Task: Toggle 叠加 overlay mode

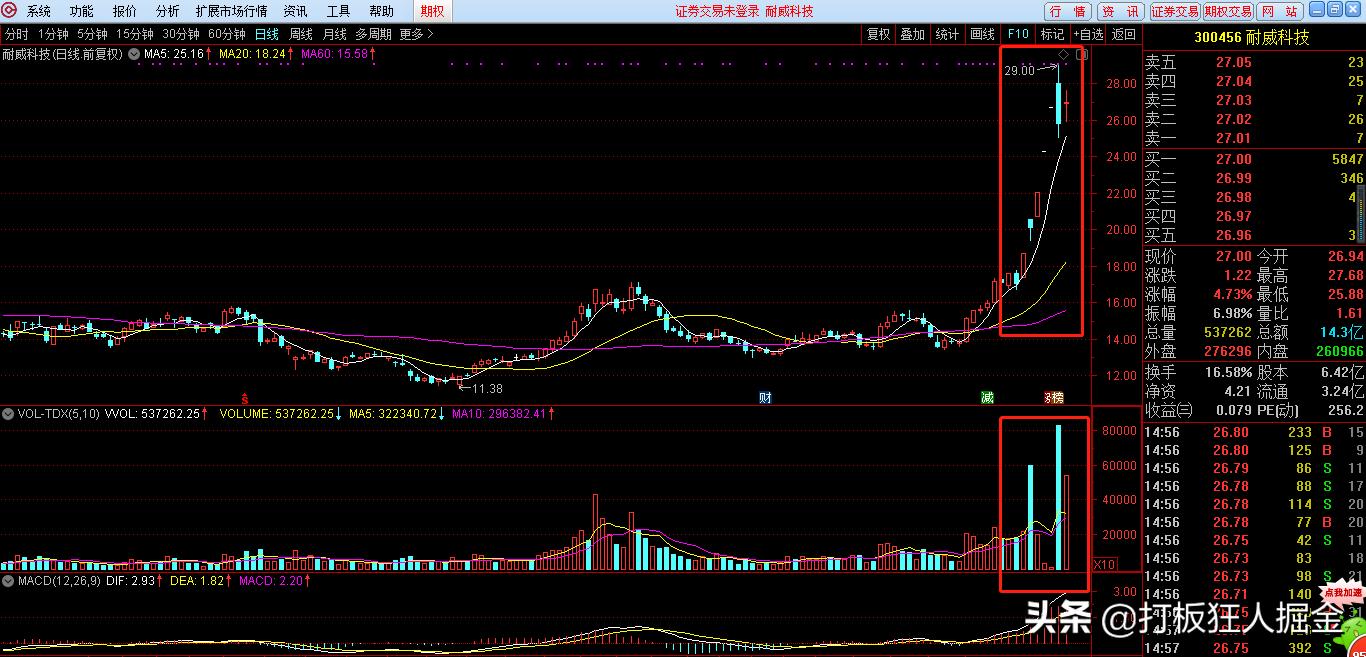Action: [912, 34]
